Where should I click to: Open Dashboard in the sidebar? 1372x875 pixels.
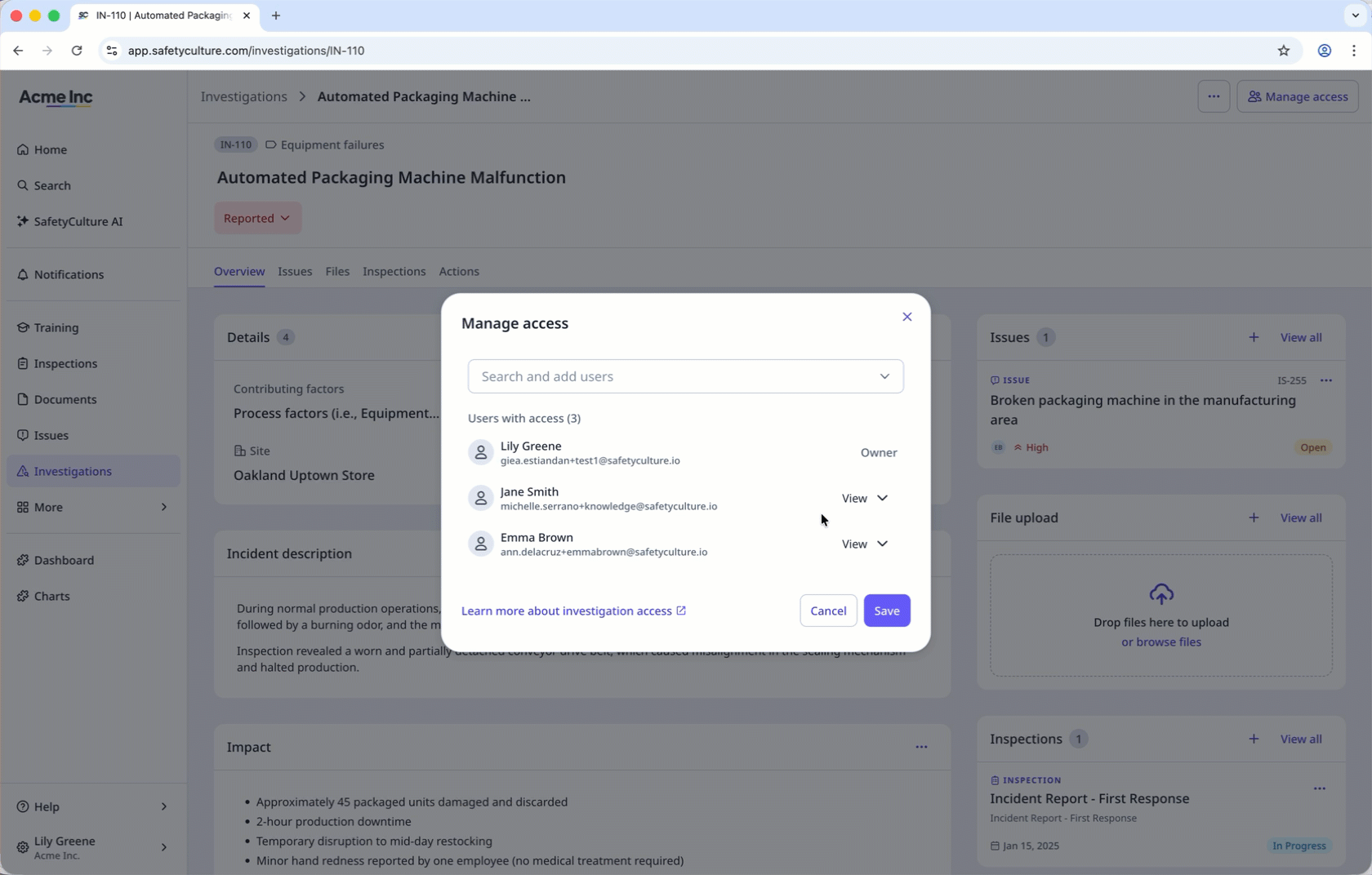click(93, 560)
